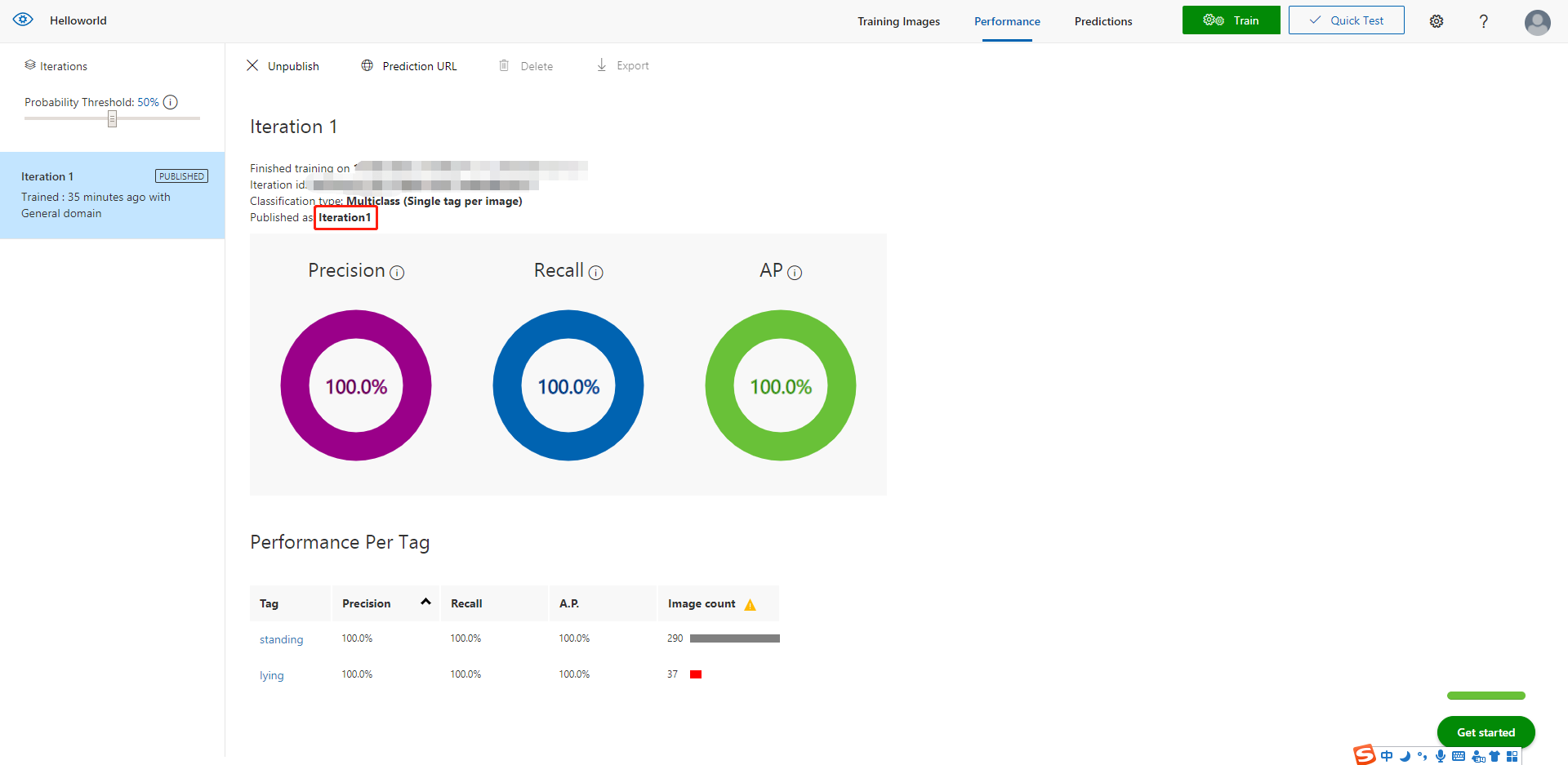
Task: Switch to the Training Images tab
Action: point(898,21)
